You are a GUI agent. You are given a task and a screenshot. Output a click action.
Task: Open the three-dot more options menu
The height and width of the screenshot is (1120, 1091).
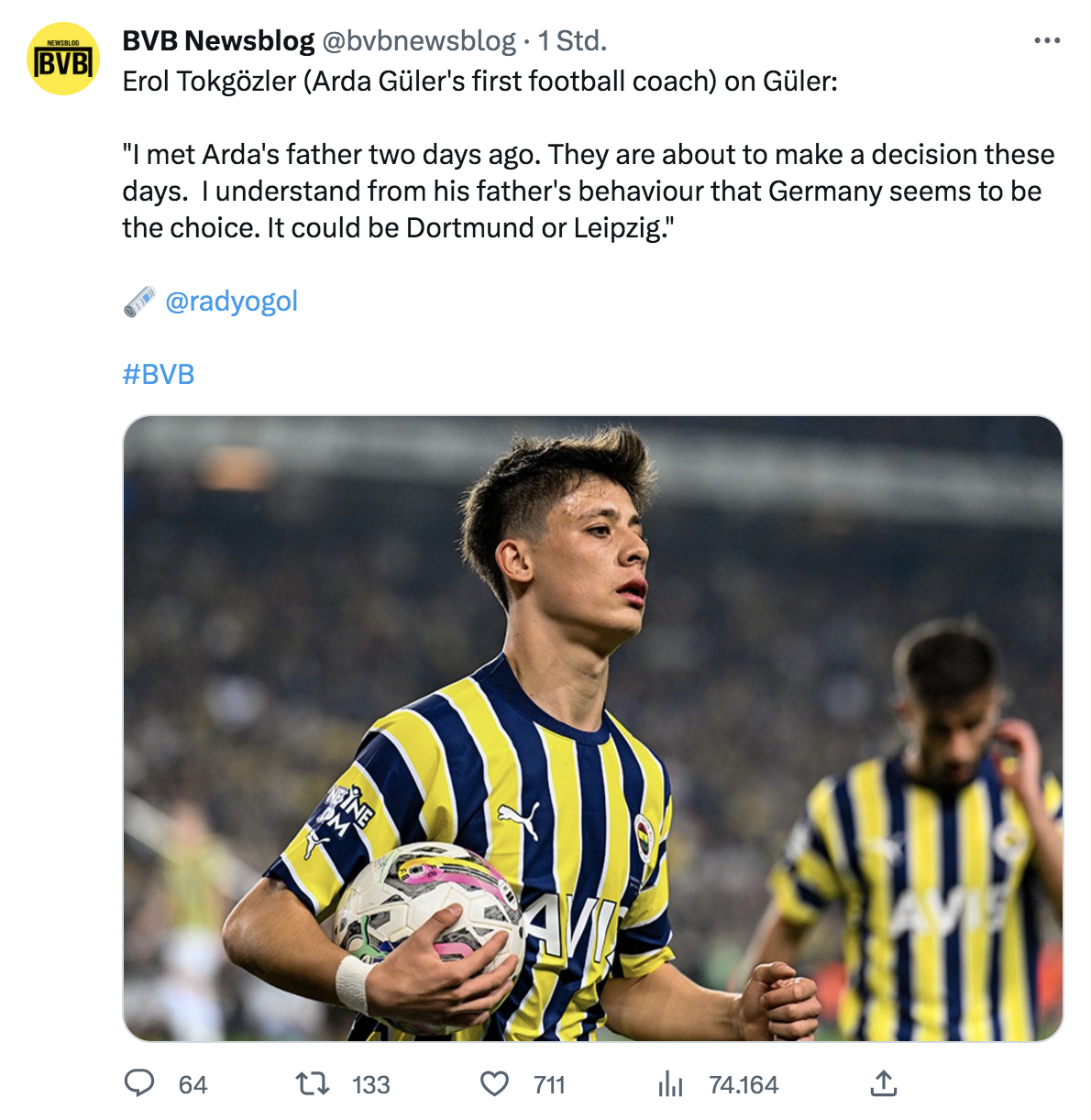[1046, 40]
